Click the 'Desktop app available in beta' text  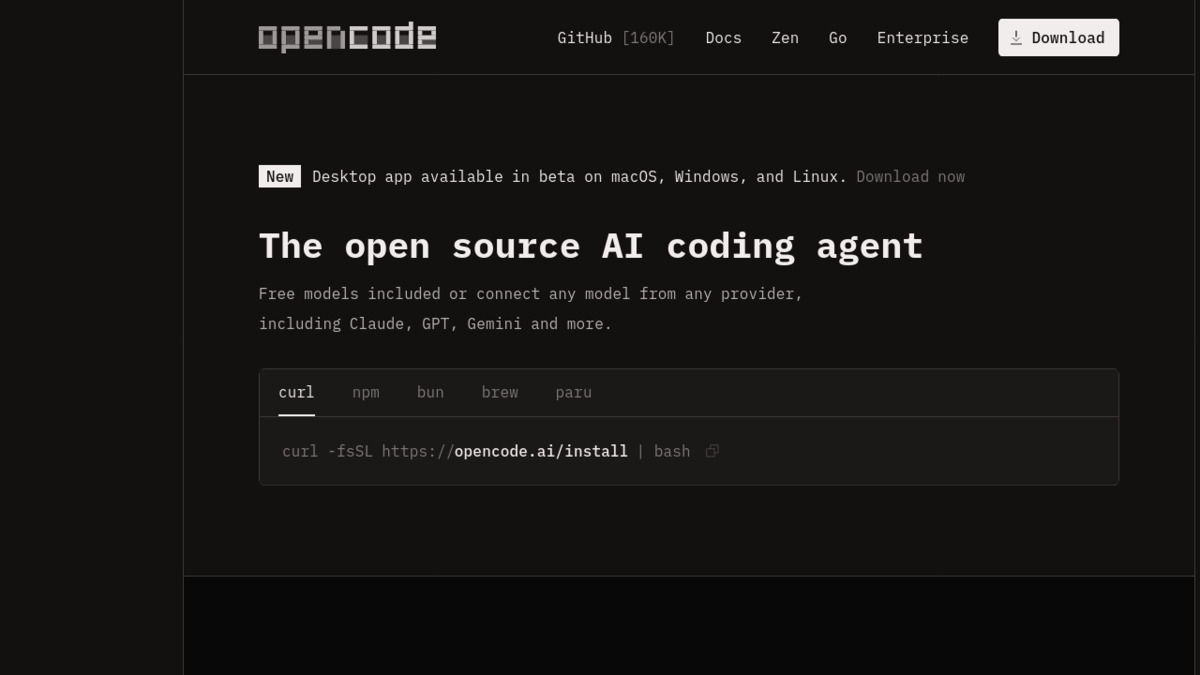point(579,177)
